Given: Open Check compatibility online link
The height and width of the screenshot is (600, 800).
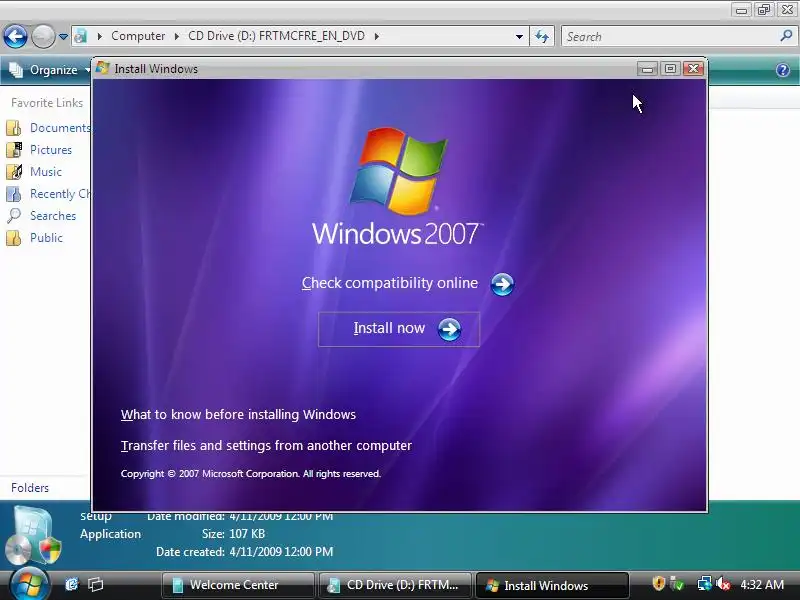Looking at the screenshot, I should point(389,283).
